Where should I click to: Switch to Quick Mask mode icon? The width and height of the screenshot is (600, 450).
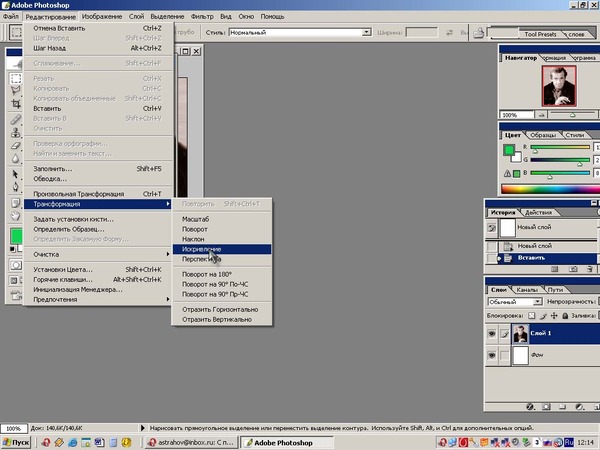pyautogui.click(x=16, y=265)
